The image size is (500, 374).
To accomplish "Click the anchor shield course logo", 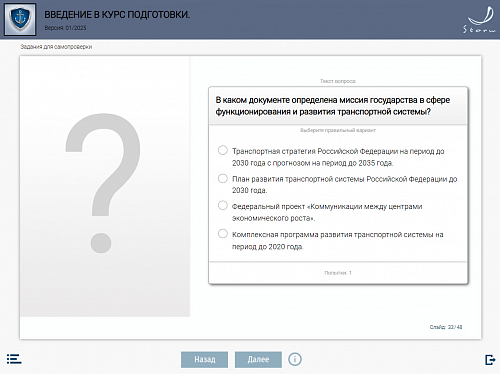I will tap(20, 20).
